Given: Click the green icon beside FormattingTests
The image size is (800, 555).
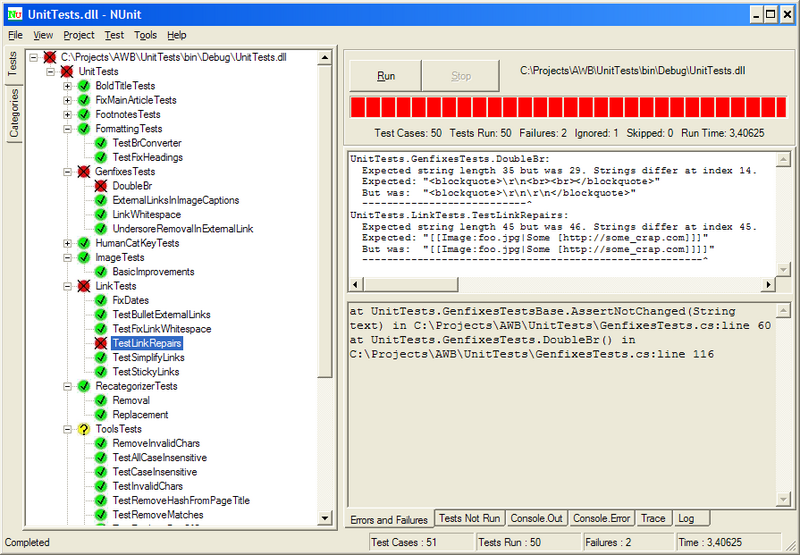Looking at the screenshot, I should tap(84, 129).
